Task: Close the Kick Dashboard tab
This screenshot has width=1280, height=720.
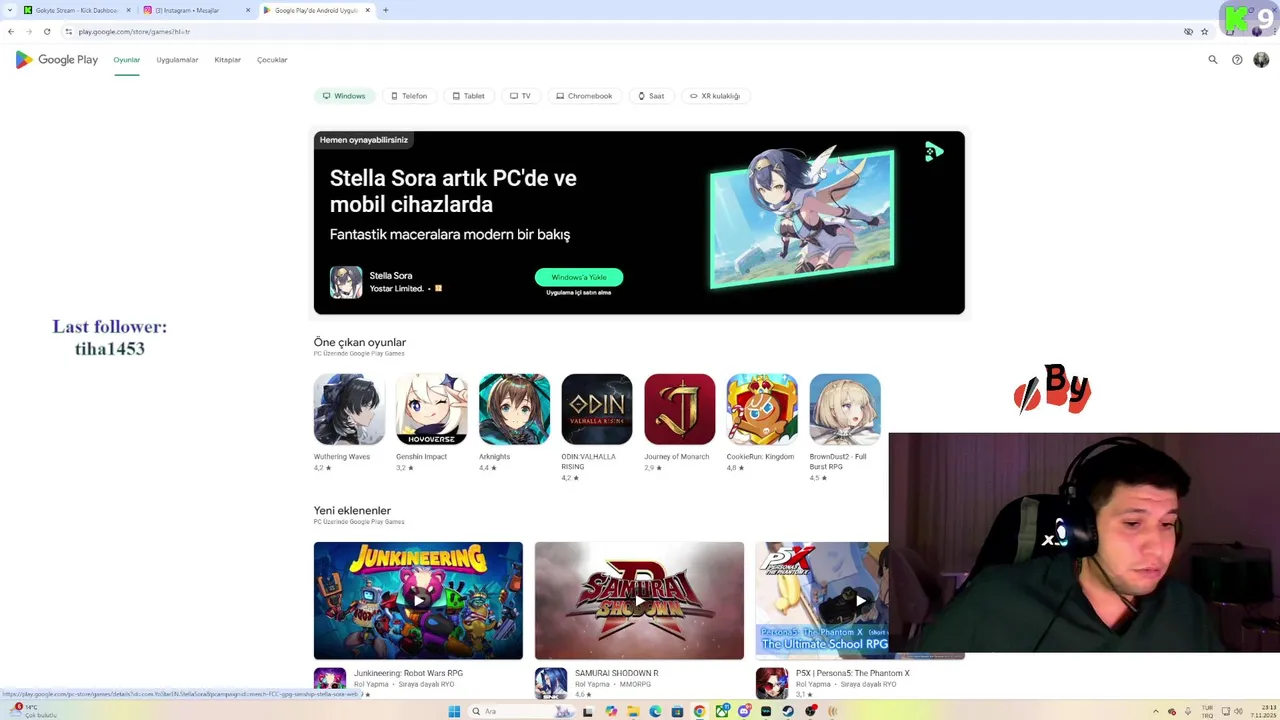Action: pyautogui.click(x=128, y=10)
